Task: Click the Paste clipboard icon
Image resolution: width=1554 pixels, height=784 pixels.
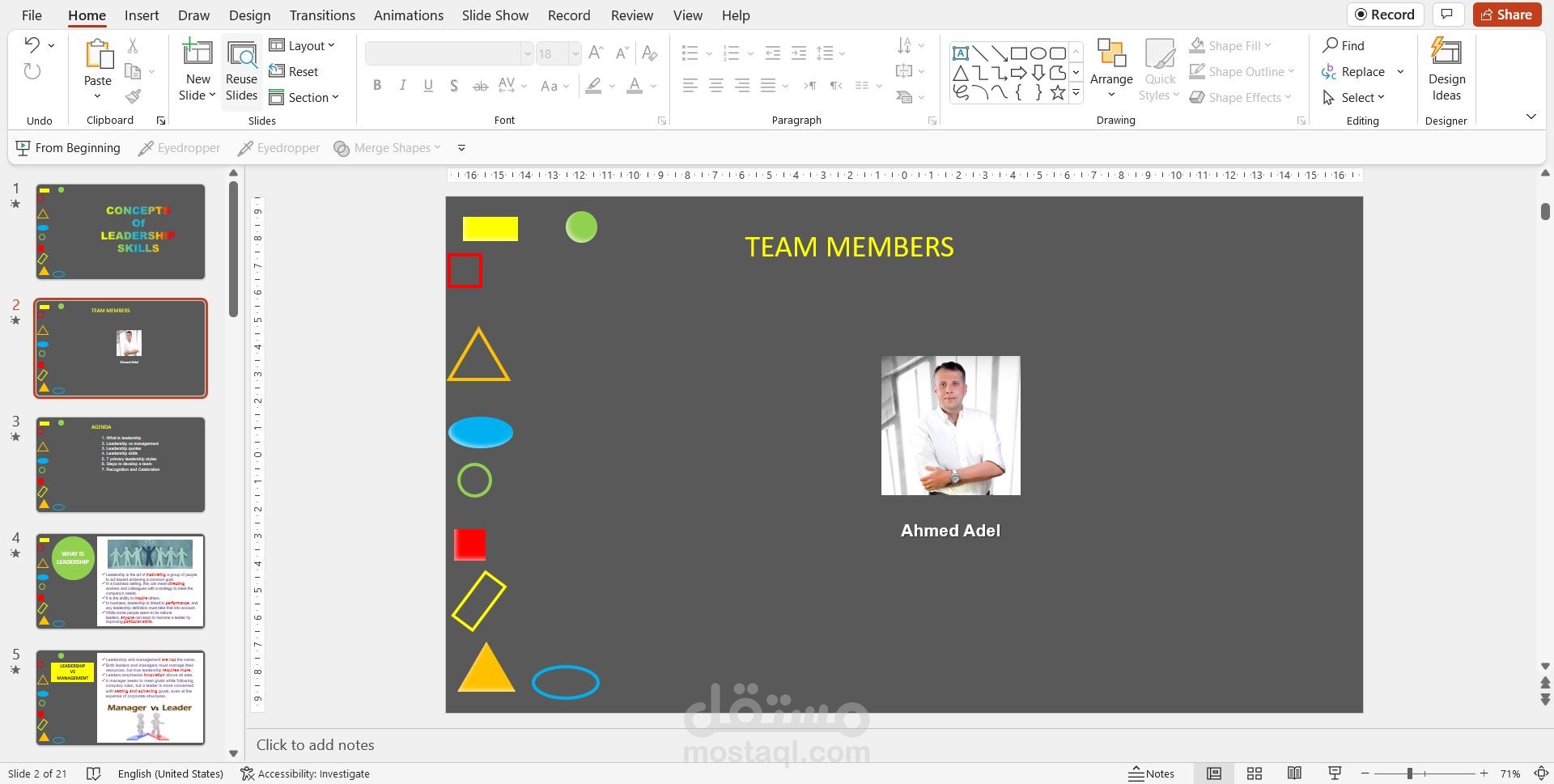Action: point(98,54)
